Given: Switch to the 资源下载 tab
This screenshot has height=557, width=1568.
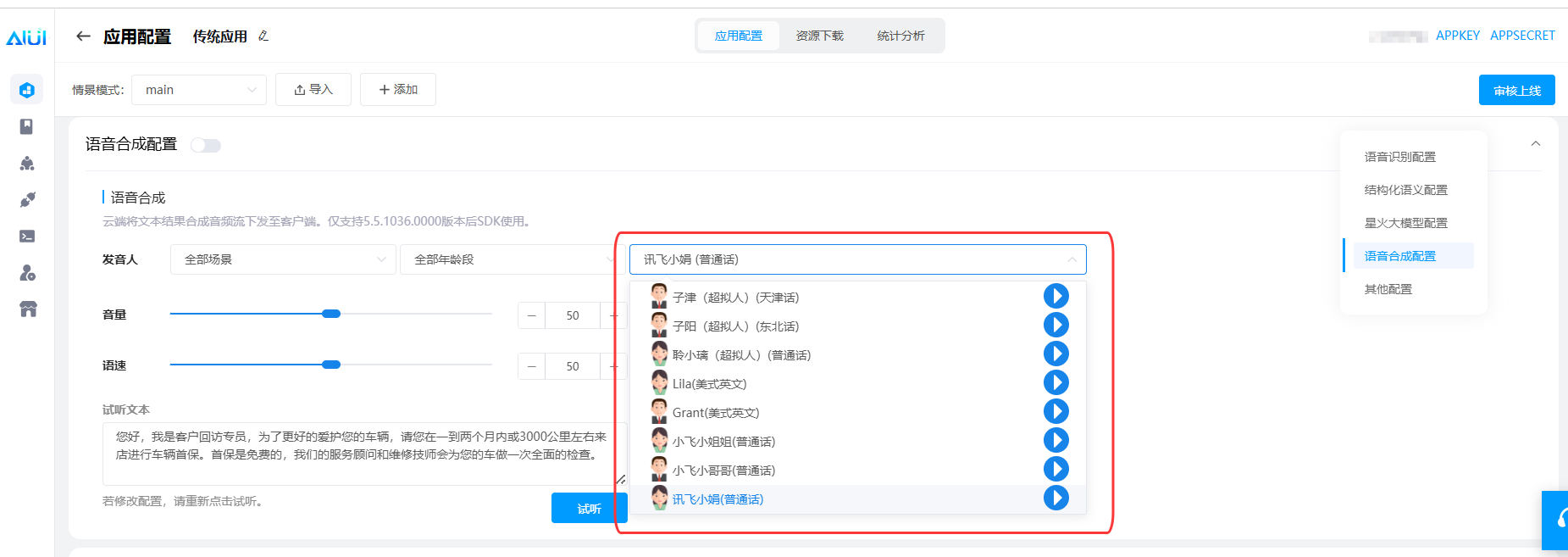Looking at the screenshot, I should (x=819, y=36).
